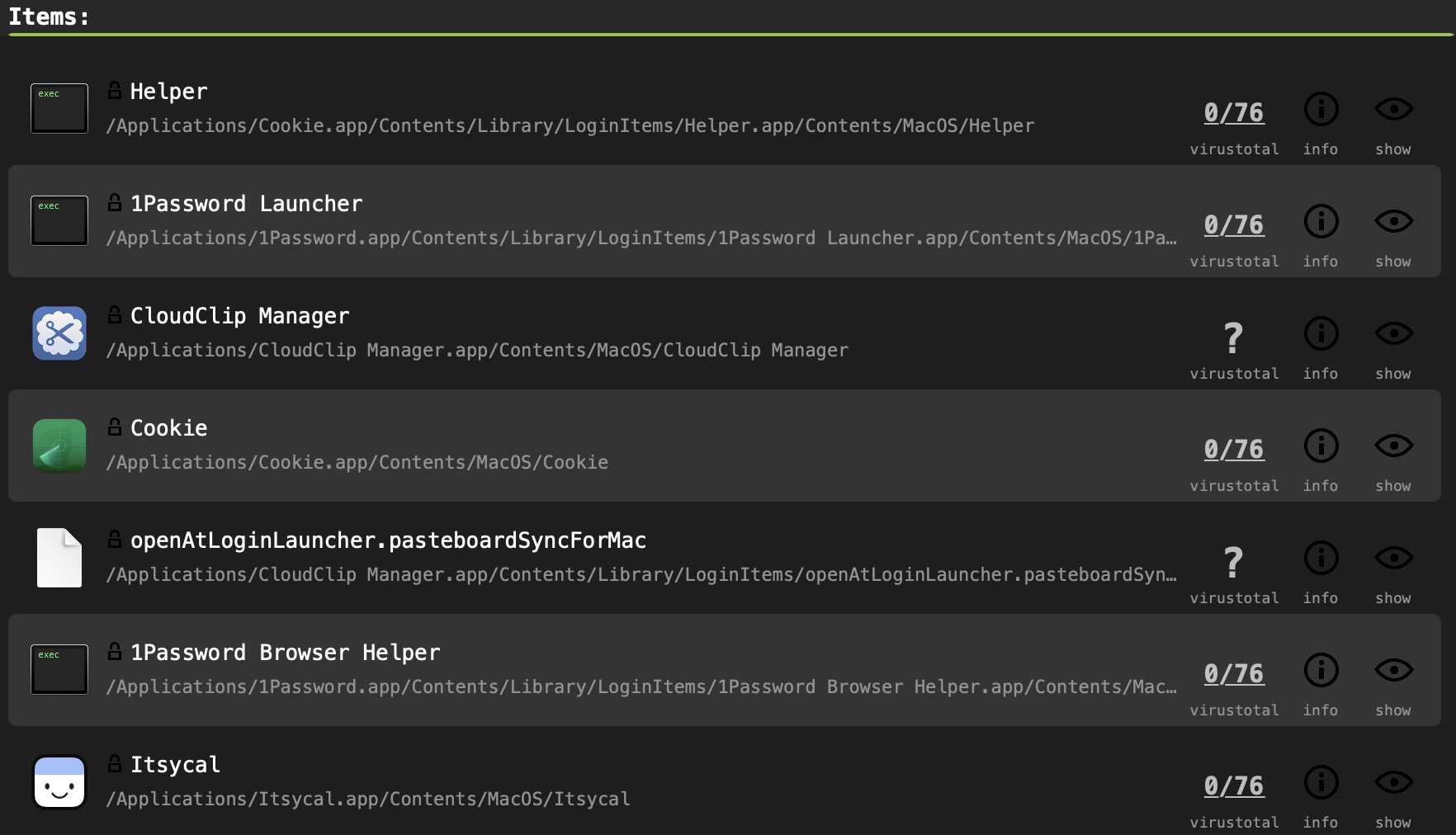Viewport: 1456px width, 835px height.
Task: Click the openAtLoginLauncher.pasteboardSyn… truncated path
Action: [642, 574]
